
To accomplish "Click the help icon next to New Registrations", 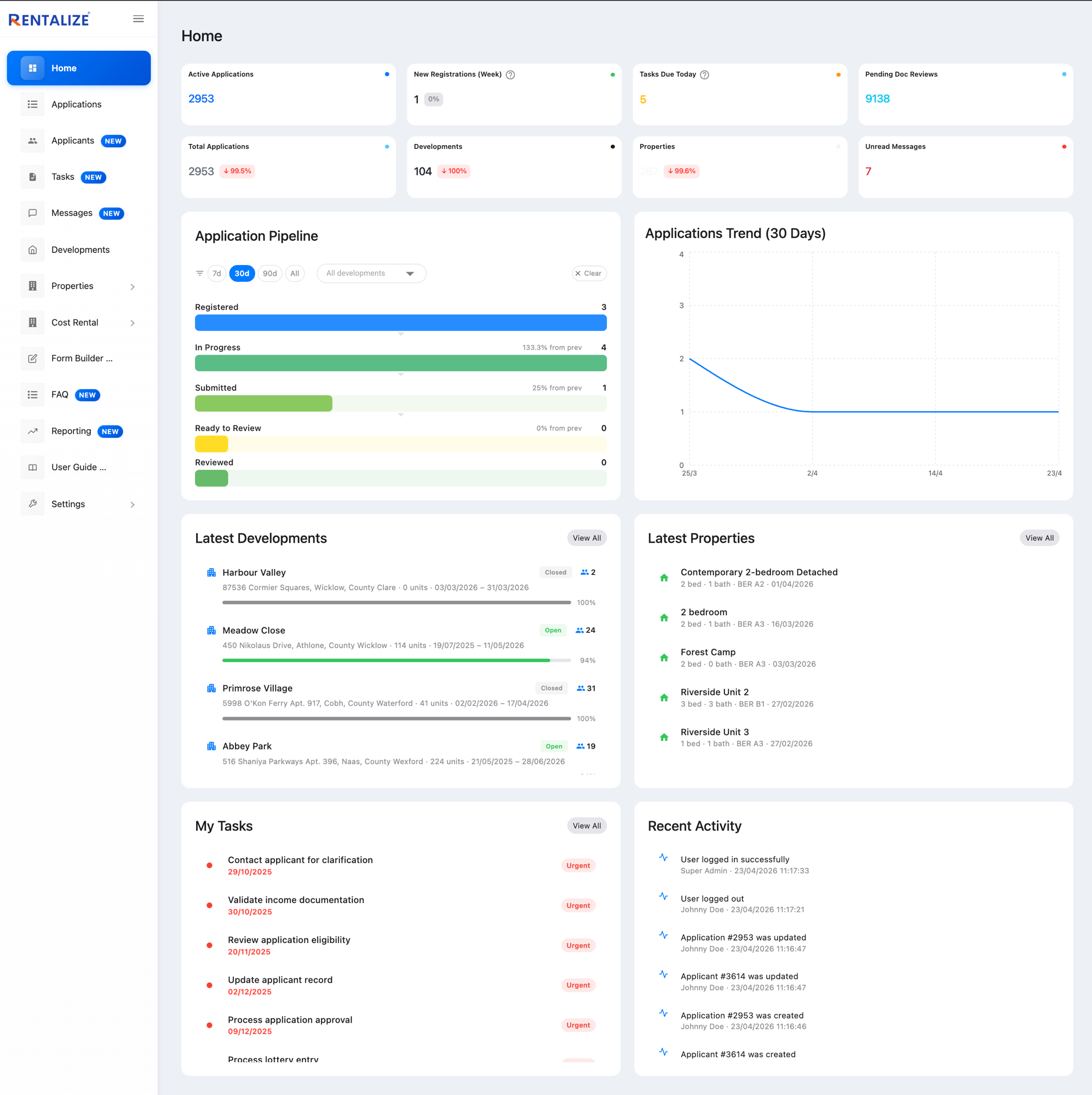I will click(510, 74).
